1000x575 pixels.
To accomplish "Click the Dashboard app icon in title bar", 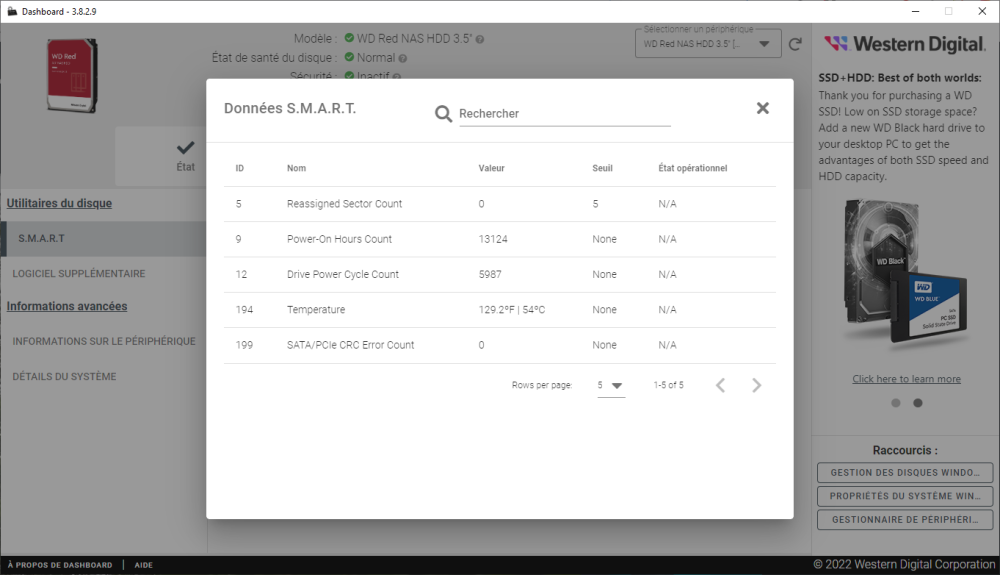I will pos(12,11).
